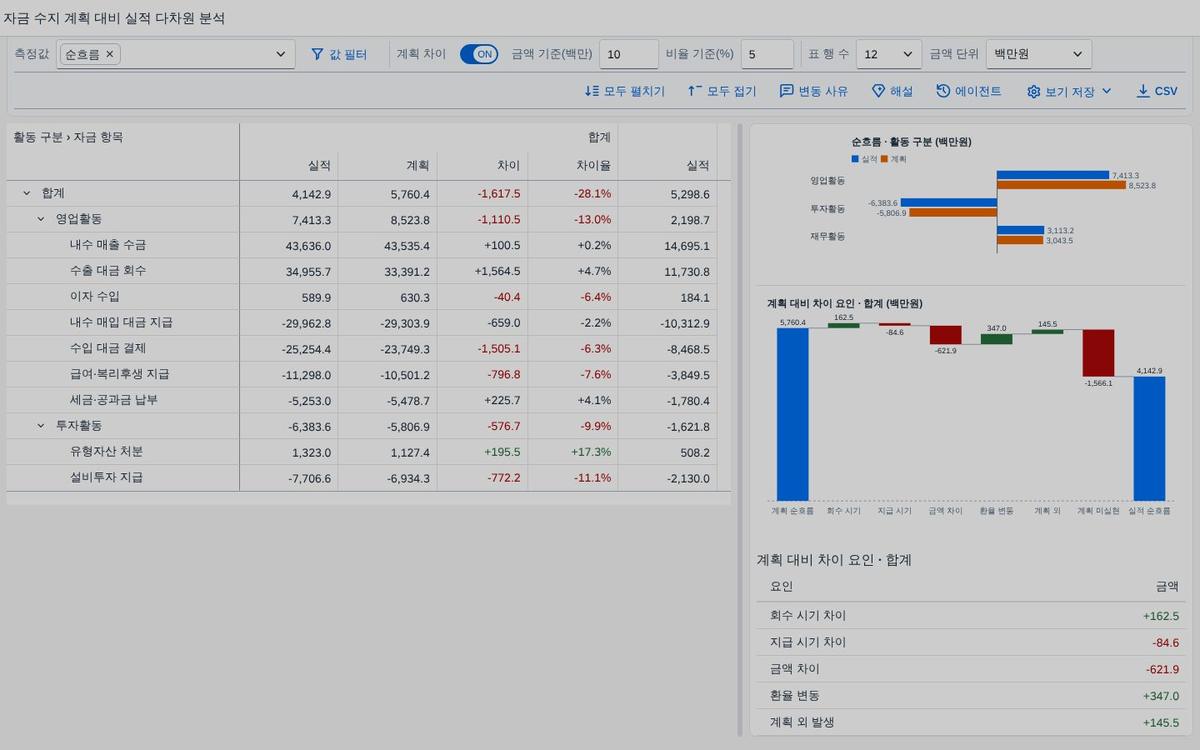Select the 수출 대금 회수 row label
Image resolution: width=1200 pixels, height=750 pixels.
pos(108,271)
